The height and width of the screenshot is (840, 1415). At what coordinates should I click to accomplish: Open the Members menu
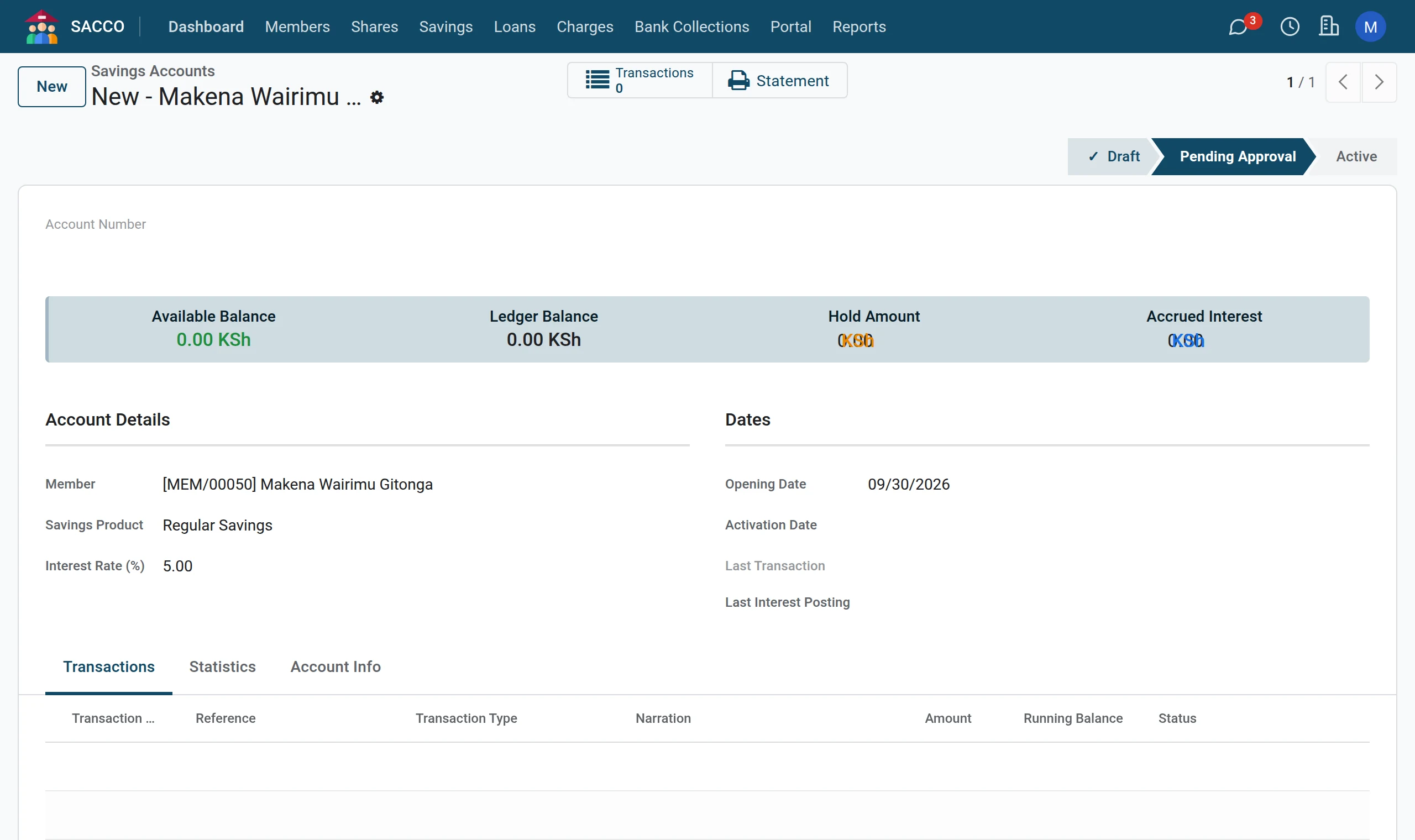(297, 27)
